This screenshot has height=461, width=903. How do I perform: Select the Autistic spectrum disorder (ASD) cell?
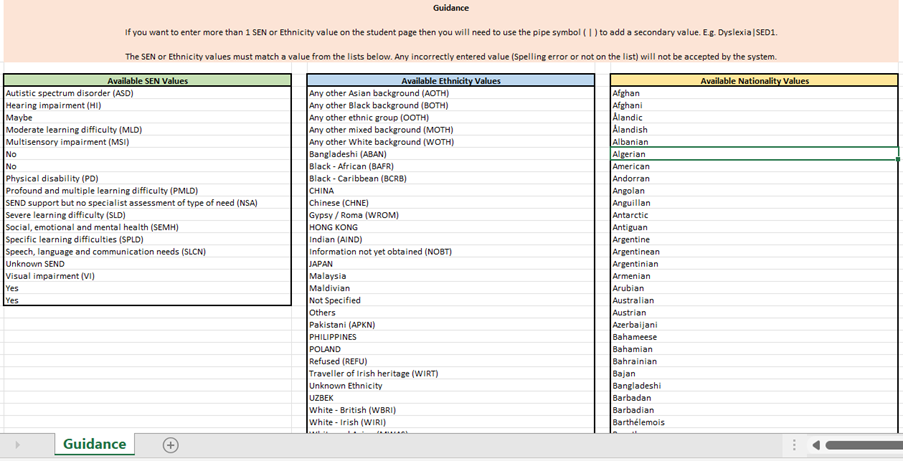click(x=147, y=93)
